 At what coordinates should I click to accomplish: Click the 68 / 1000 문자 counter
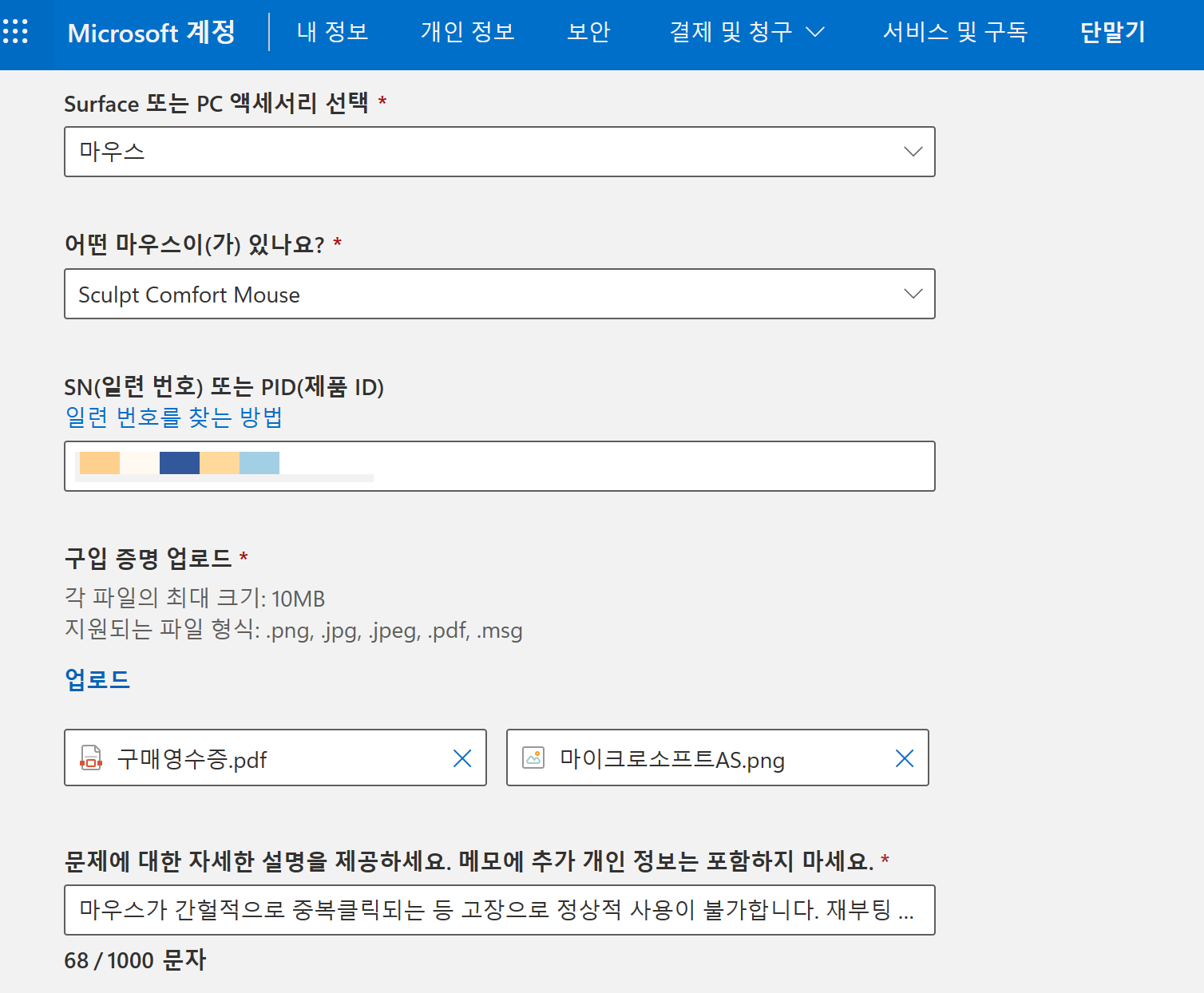point(135,959)
